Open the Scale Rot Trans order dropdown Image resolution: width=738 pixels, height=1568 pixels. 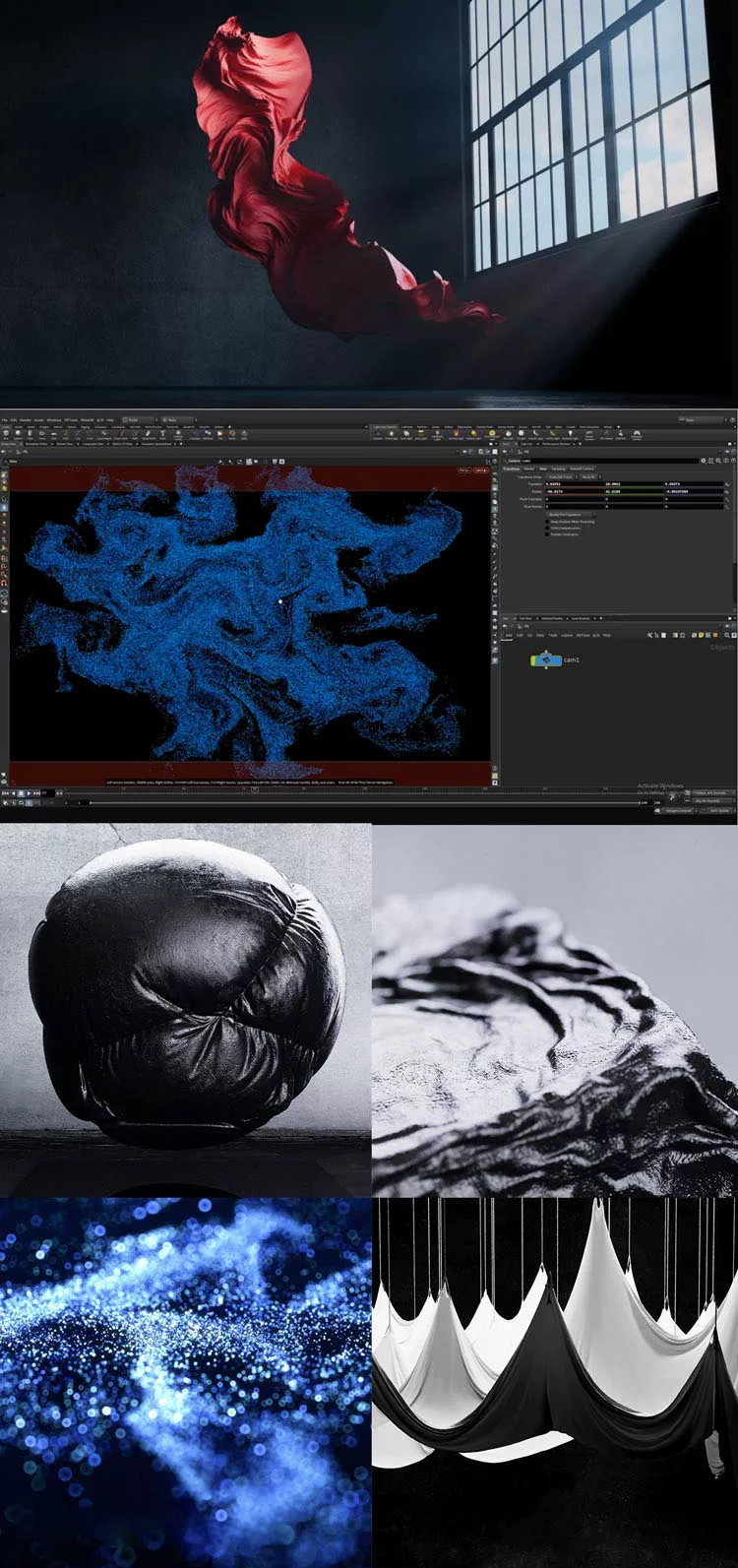[562, 476]
